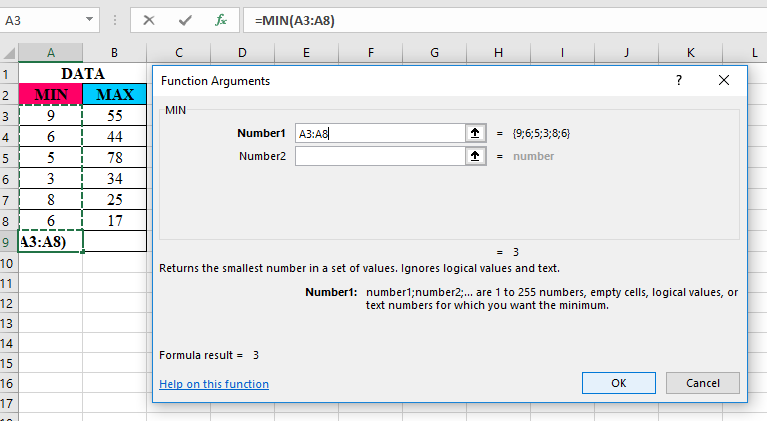Click the Select All corner triangle
This screenshot has height=421, width=767.
10,52
